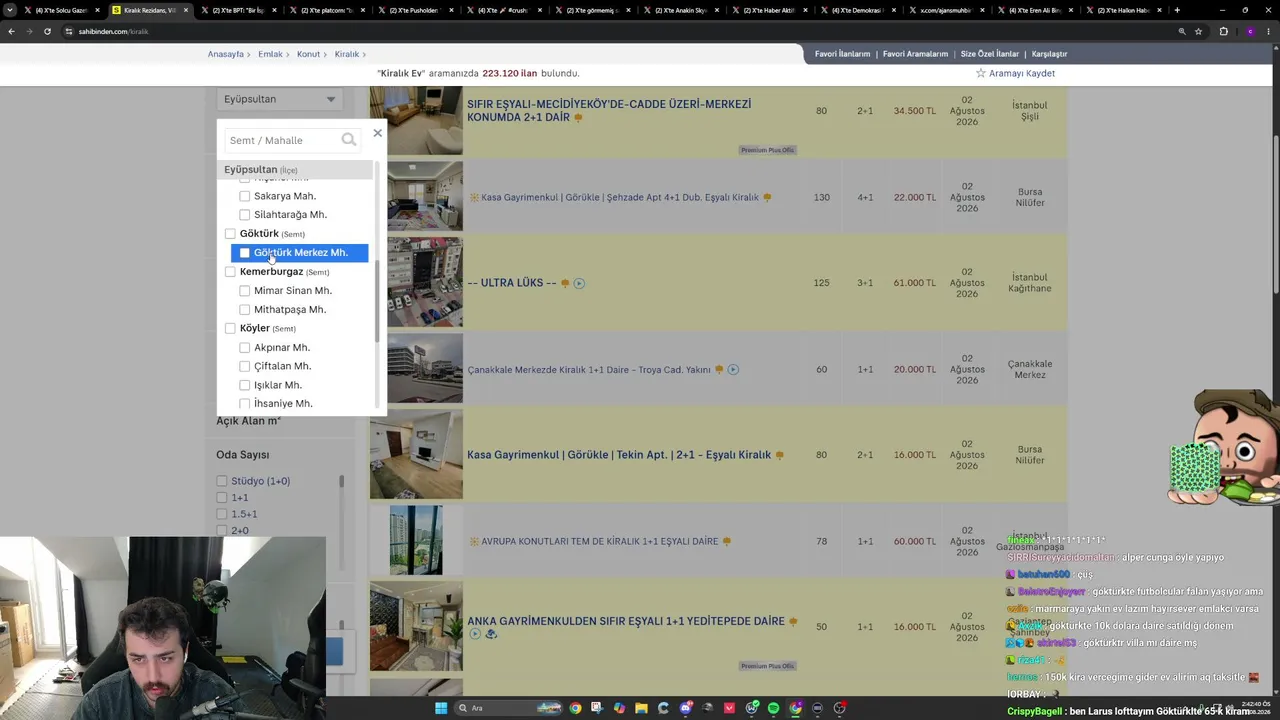Switch to the Kiralık Rezidans sahibinden tab
This screenshot has width=1280, height=720.
pyautogui.click(x=149, y=10)
